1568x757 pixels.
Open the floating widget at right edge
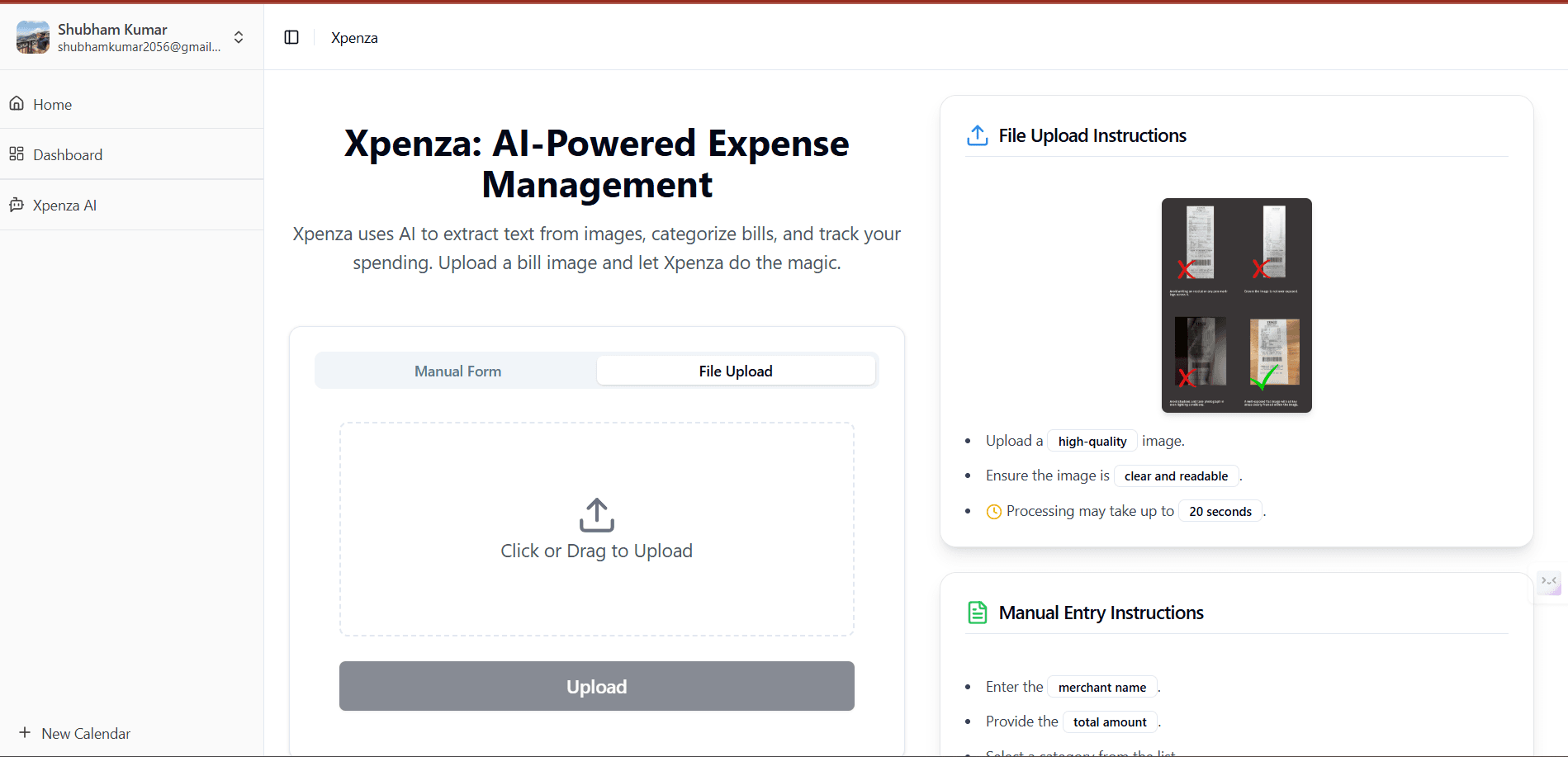1550,583
